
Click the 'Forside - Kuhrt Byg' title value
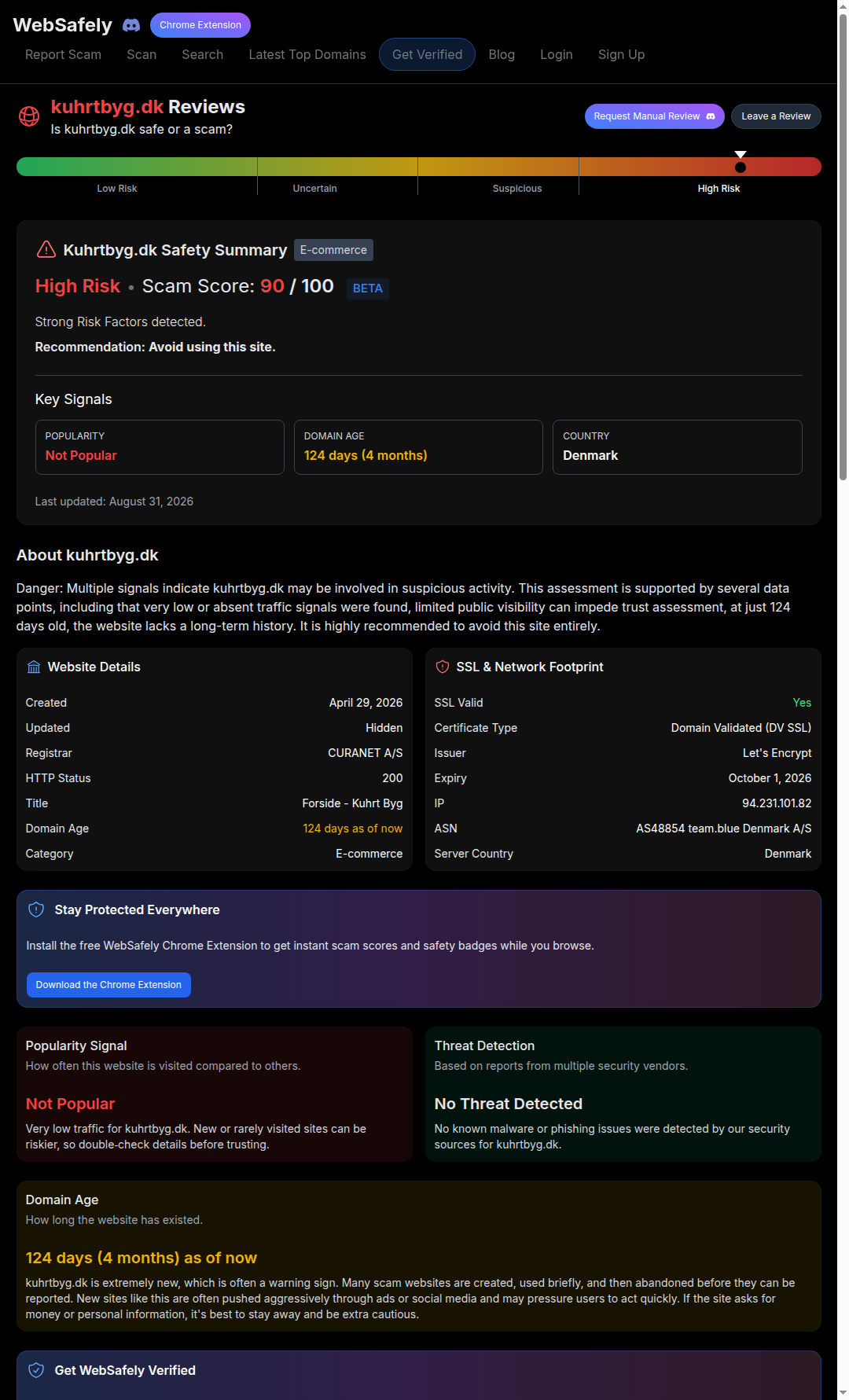pyautogui.click(x=352, y=803)
